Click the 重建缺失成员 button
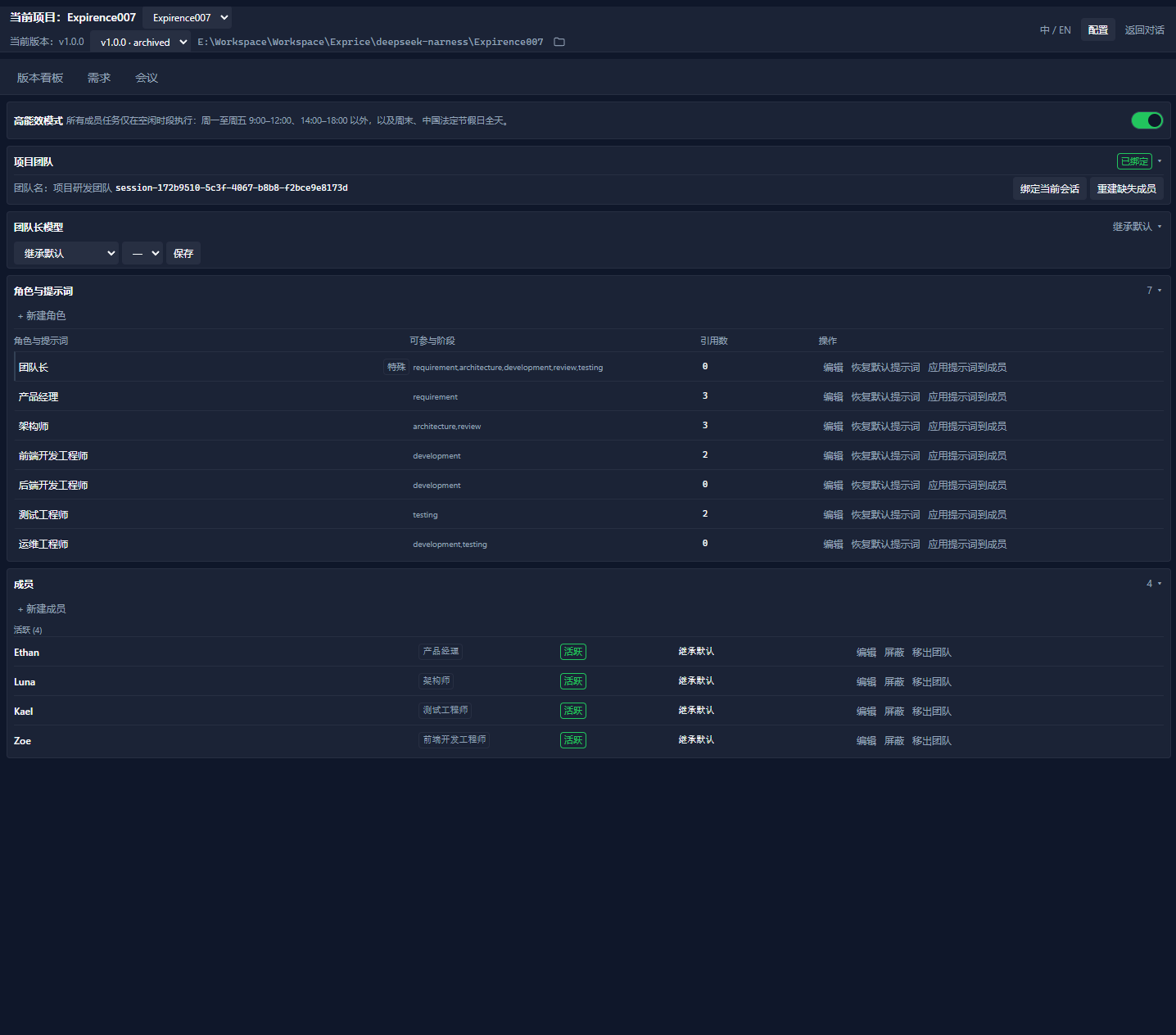Viewport: 1176px width, 1035px height. (x=1127, y=188)
